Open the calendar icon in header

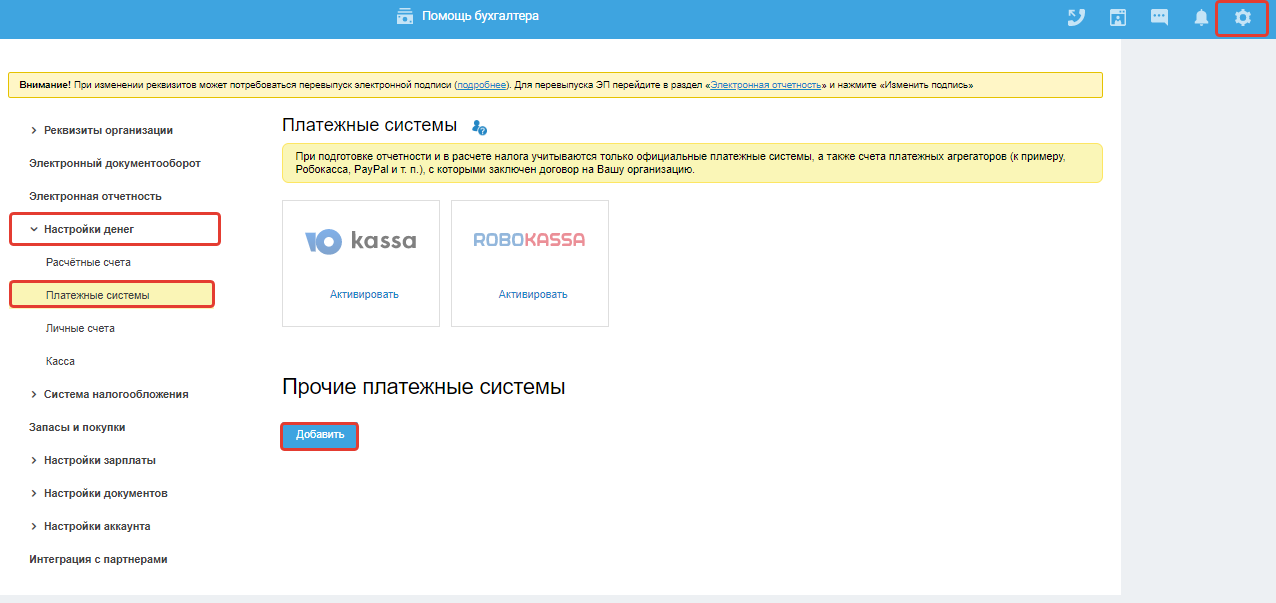(x=1118, y=17)
